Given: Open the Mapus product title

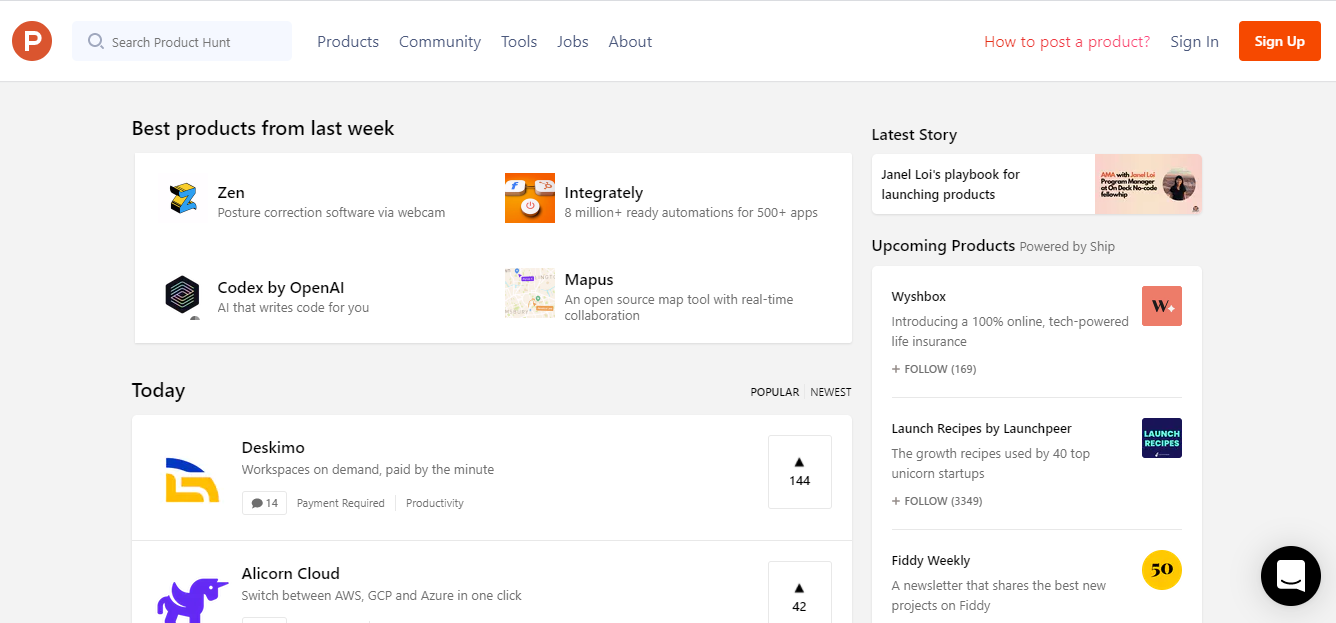Looking at the screenshot, I should (589, 280).
